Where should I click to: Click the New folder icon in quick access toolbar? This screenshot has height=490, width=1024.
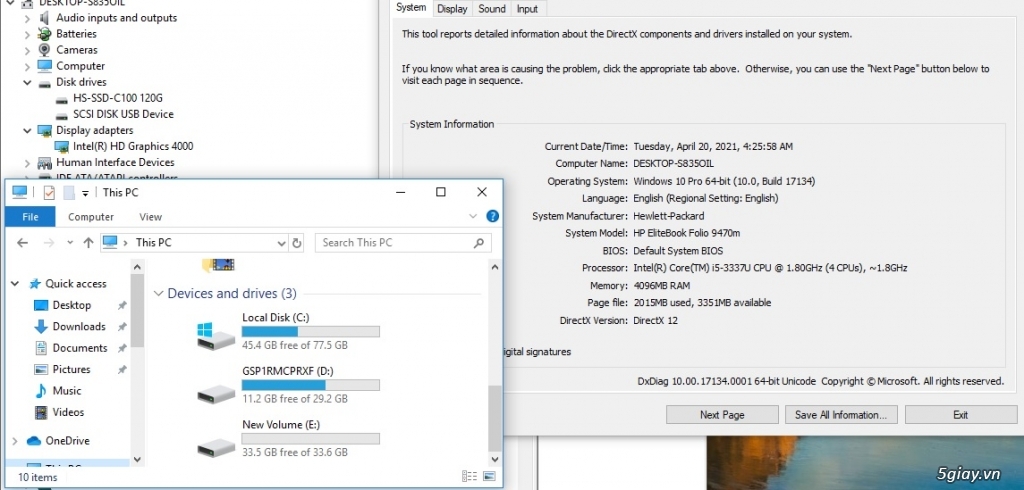point(69,192)
